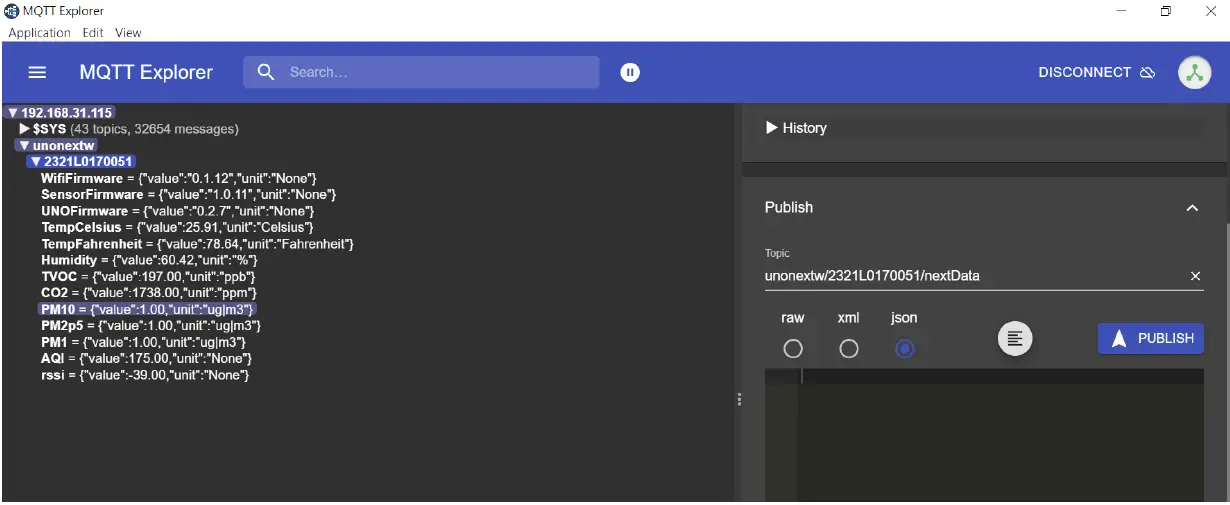Click the search magnifier icon

[x=265, y=72]
